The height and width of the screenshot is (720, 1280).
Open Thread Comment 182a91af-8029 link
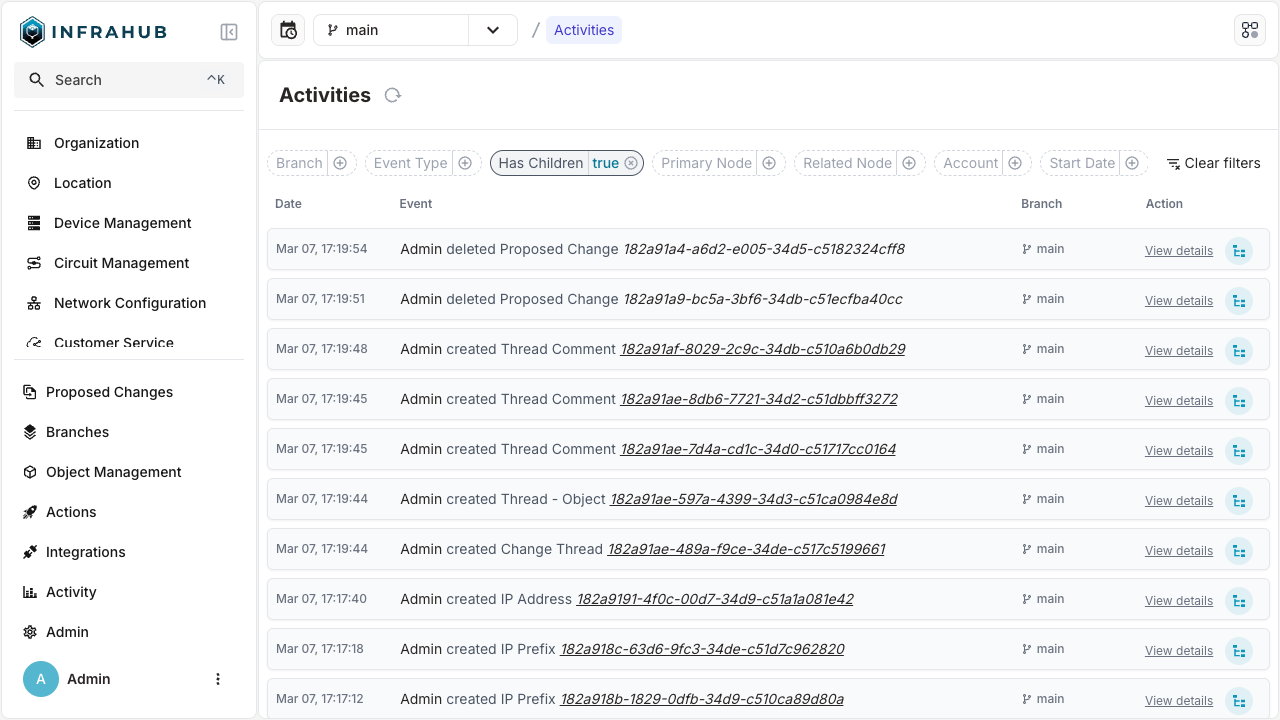pyautogui.click(x=762, y=349)
